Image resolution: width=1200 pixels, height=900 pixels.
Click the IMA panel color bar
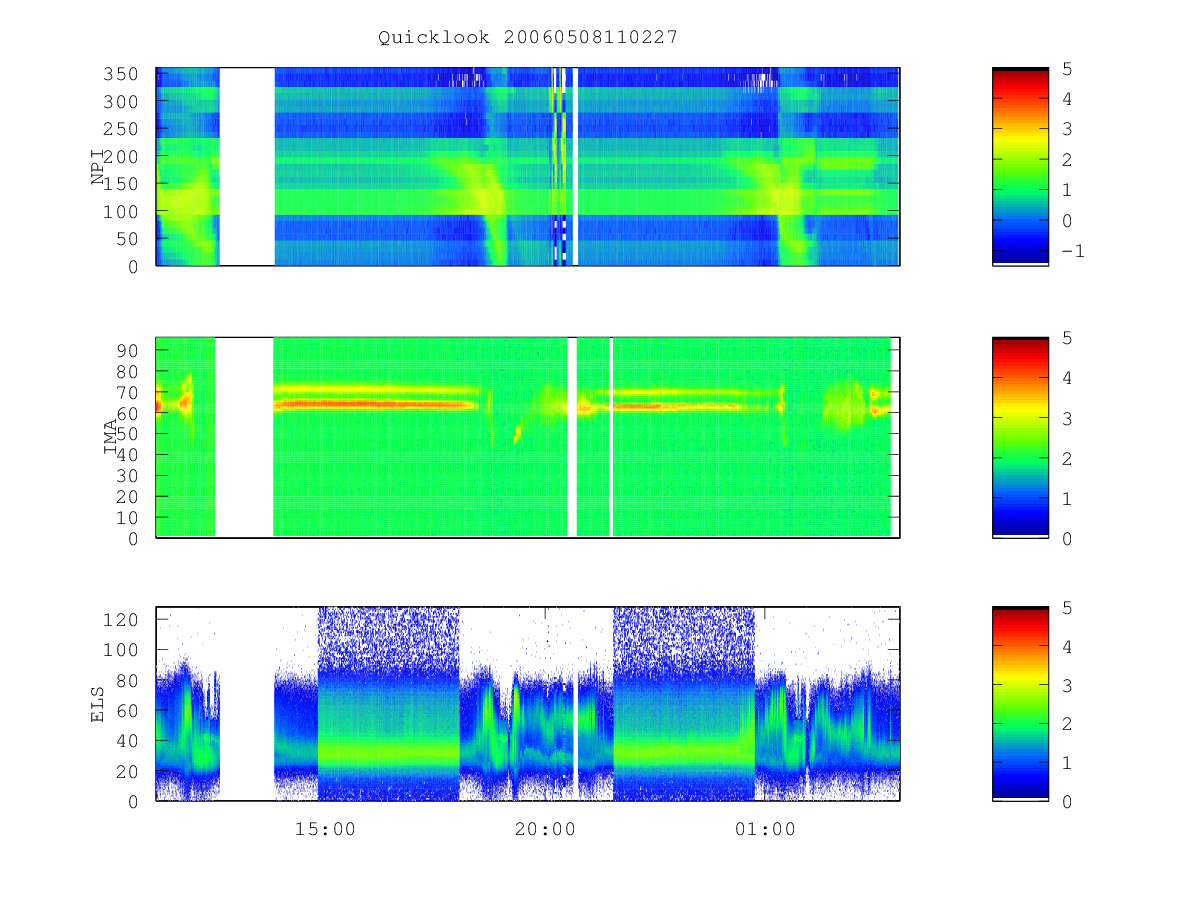click(1020, 437)
